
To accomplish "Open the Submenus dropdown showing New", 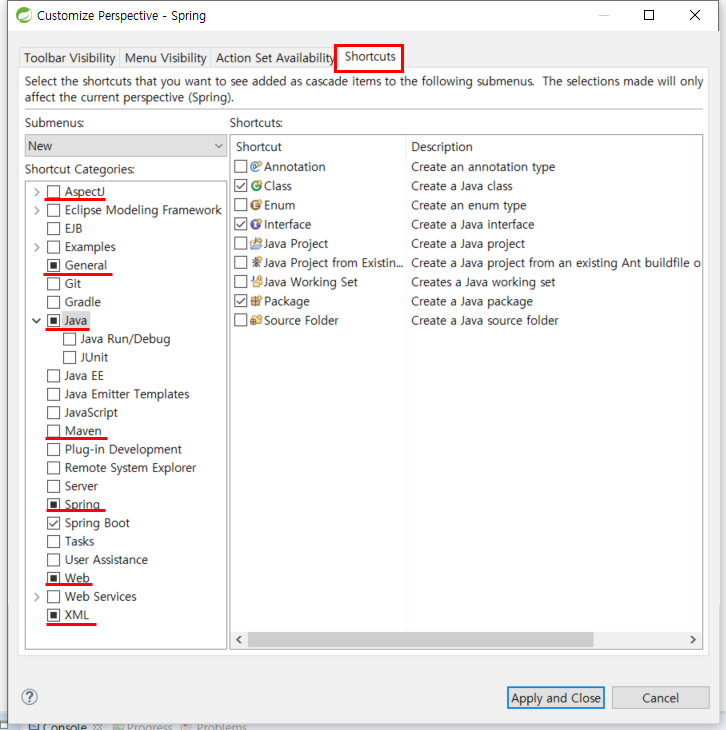I will (x=125, y=146).
